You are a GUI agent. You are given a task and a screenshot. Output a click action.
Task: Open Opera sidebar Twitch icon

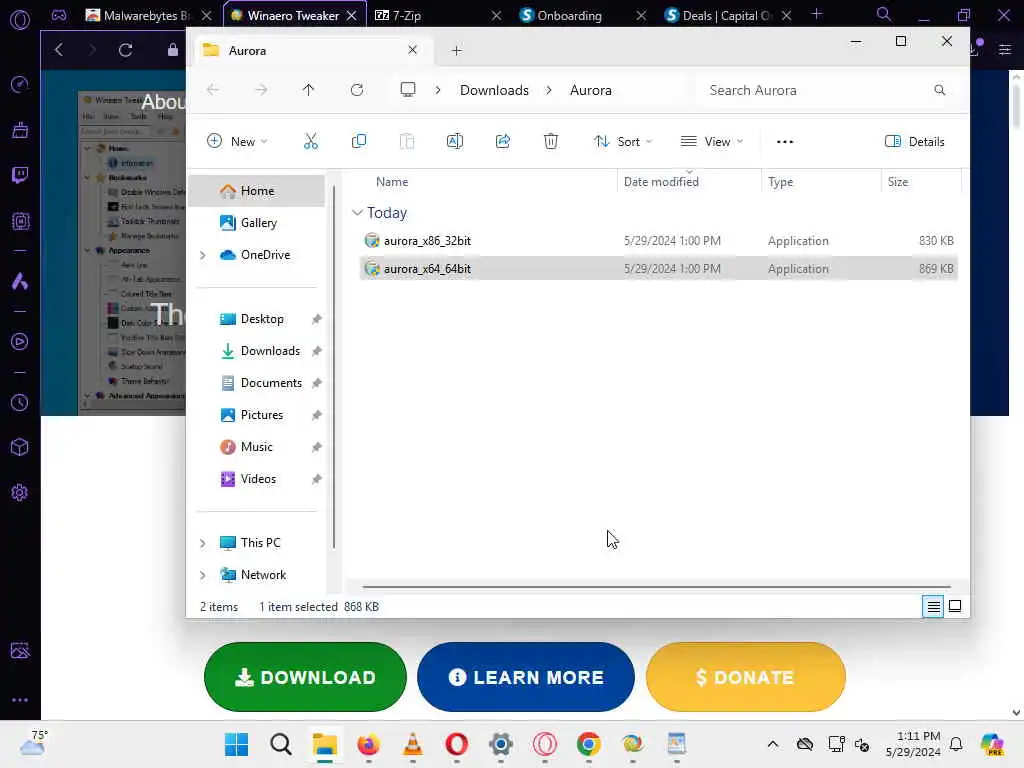click(x=20, y=174)
